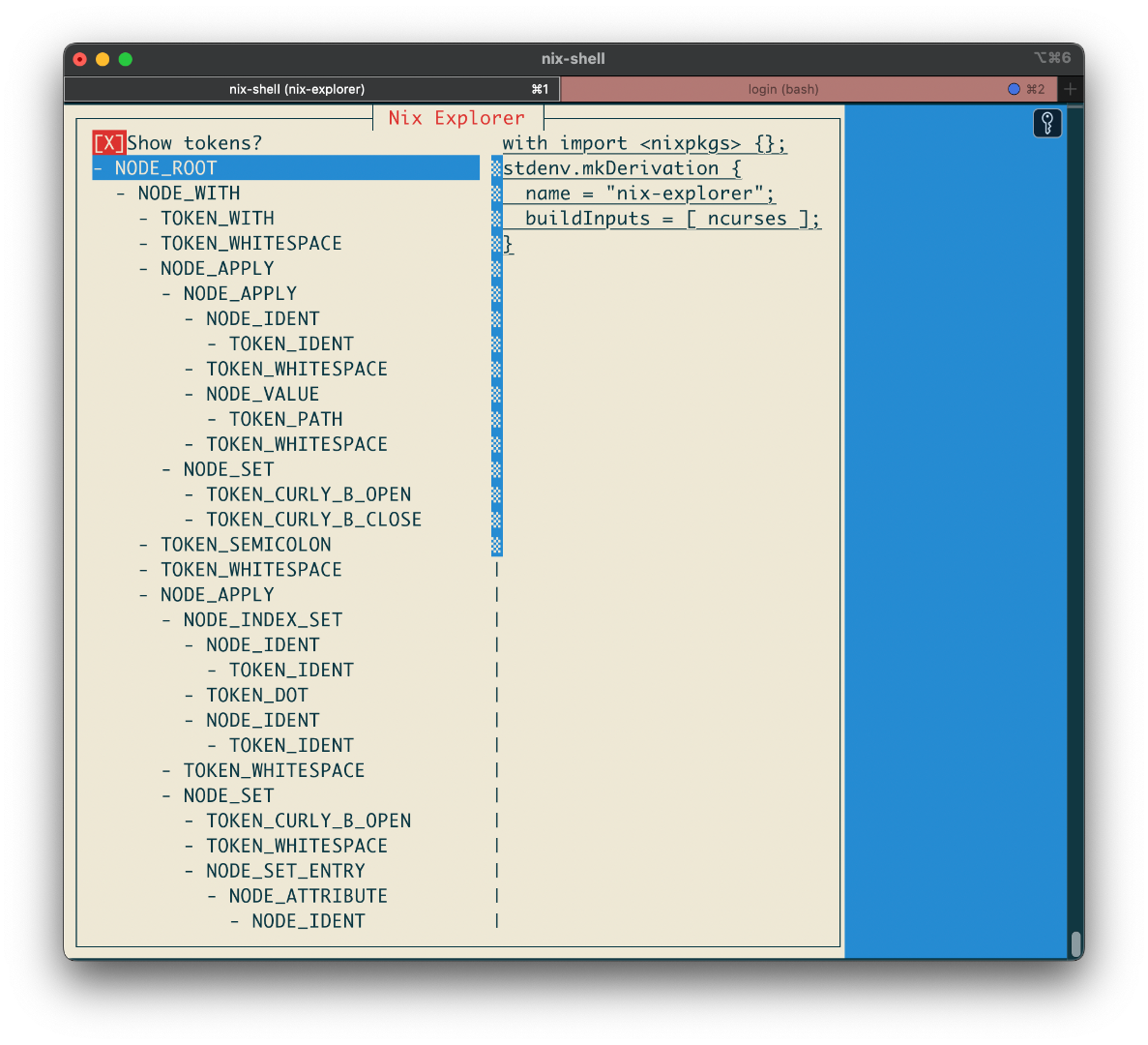Viewport: 1148px width, 1045px height.
Task: Collapse the NODE_INDEX_SET node
Action: (166, 620)
